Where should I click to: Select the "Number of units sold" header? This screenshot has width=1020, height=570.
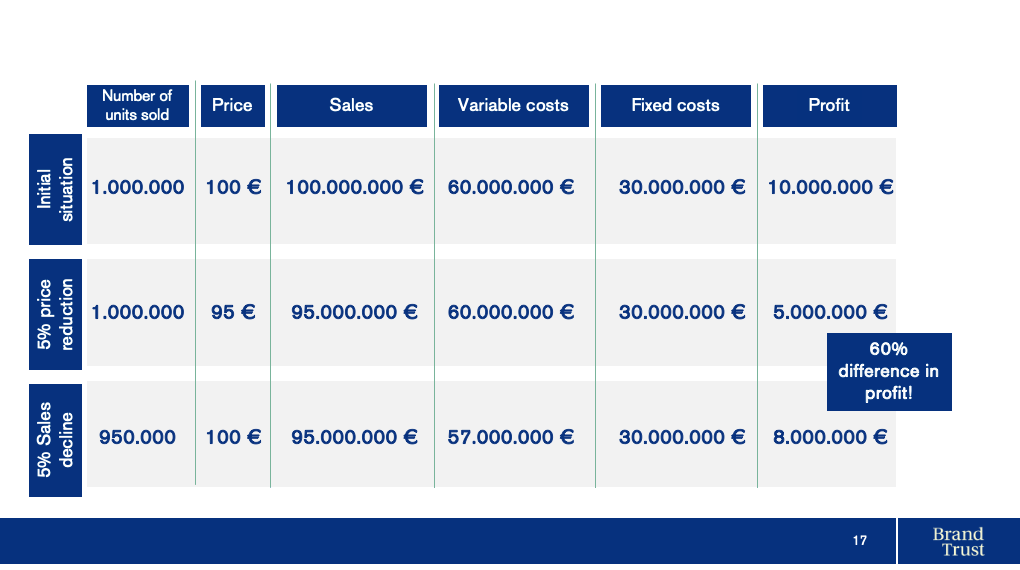[137, 105]
